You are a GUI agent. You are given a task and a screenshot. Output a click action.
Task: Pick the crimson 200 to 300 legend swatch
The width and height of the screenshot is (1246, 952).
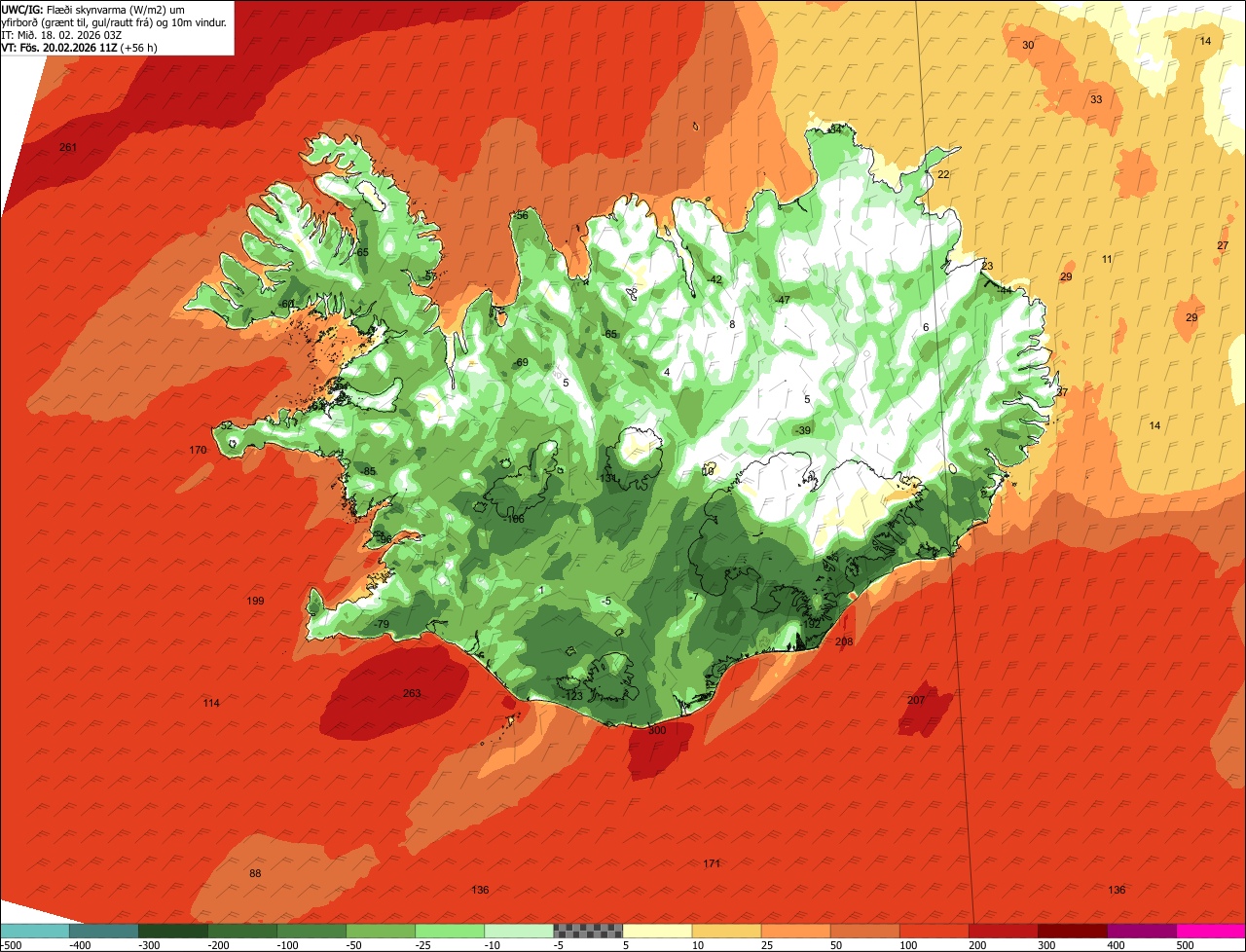(1003, 931)
